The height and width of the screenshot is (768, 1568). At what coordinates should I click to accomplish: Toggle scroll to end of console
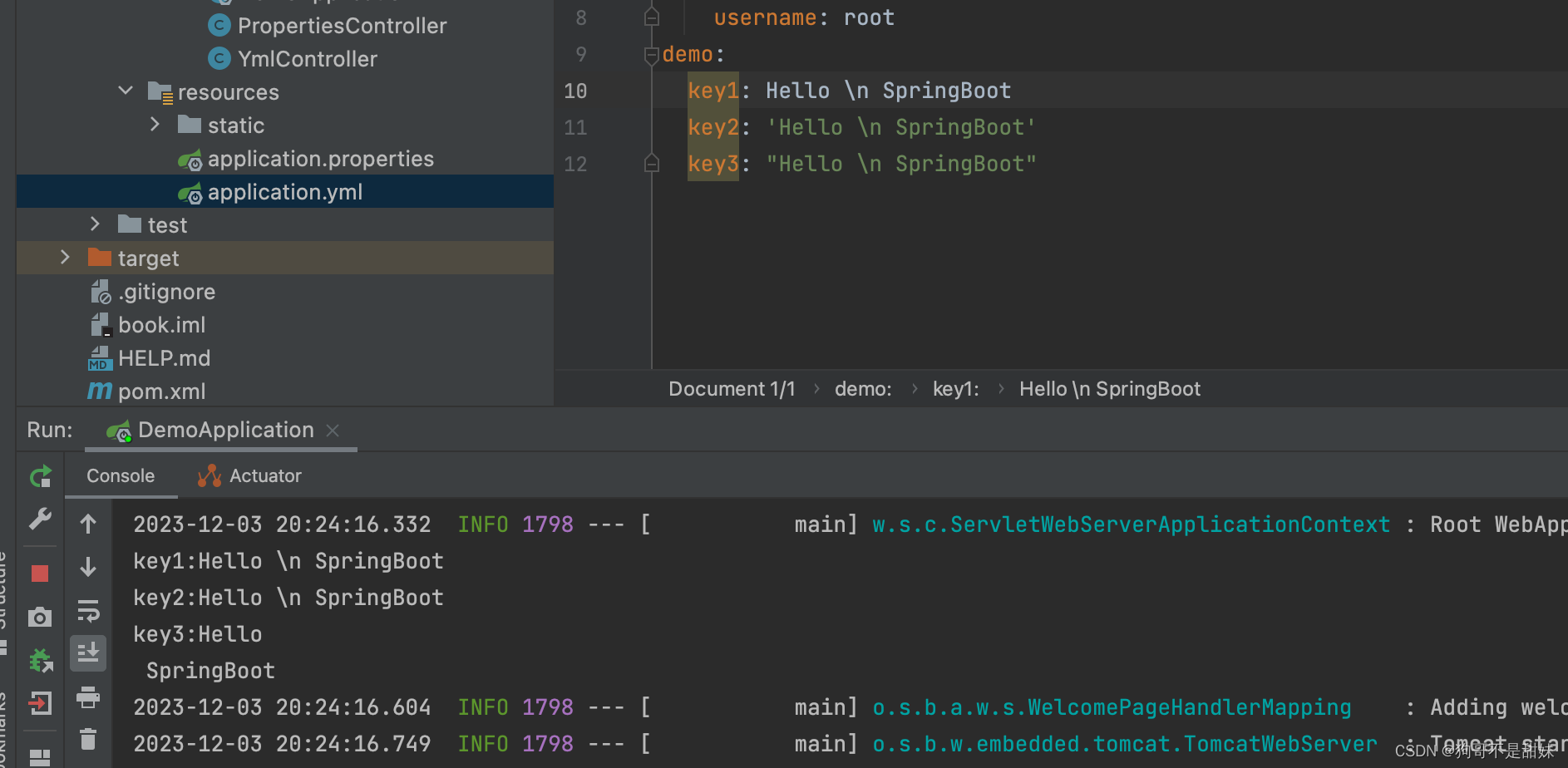point(88,653)
